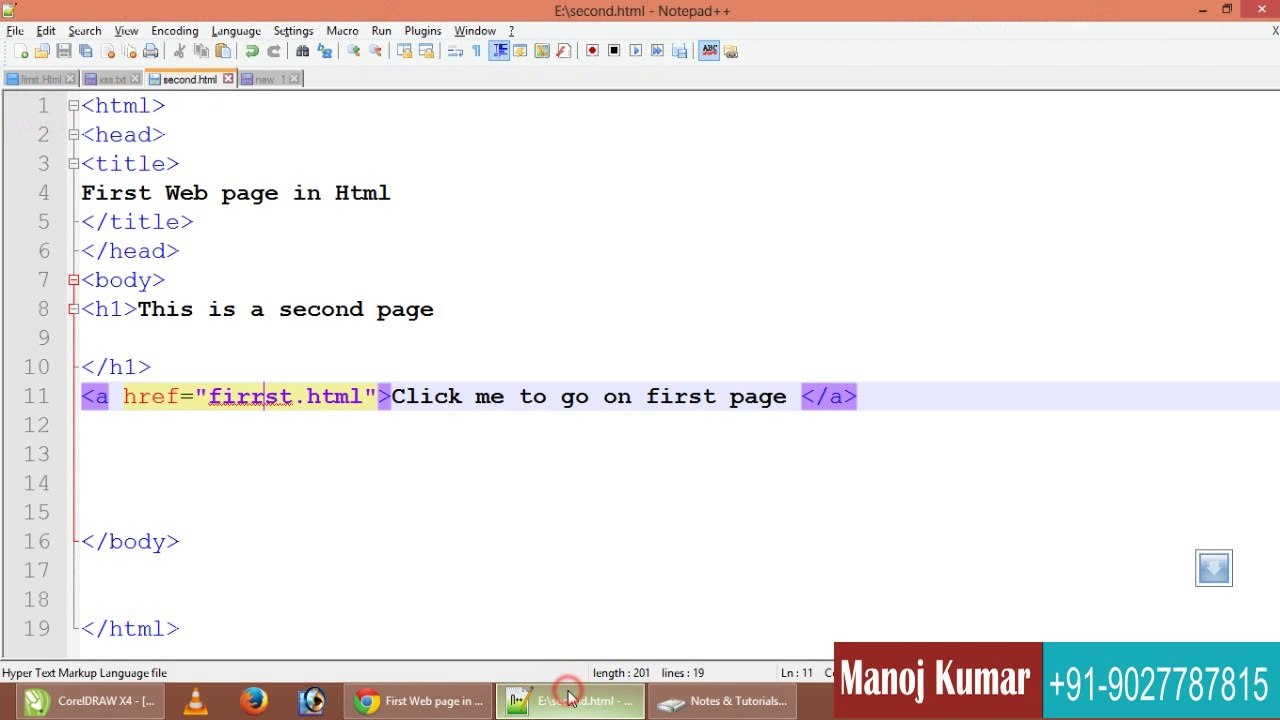Click the blue down-arrow button in editor
Image resolution: width=1280 pixels, height=720 pixels.
1214,568
